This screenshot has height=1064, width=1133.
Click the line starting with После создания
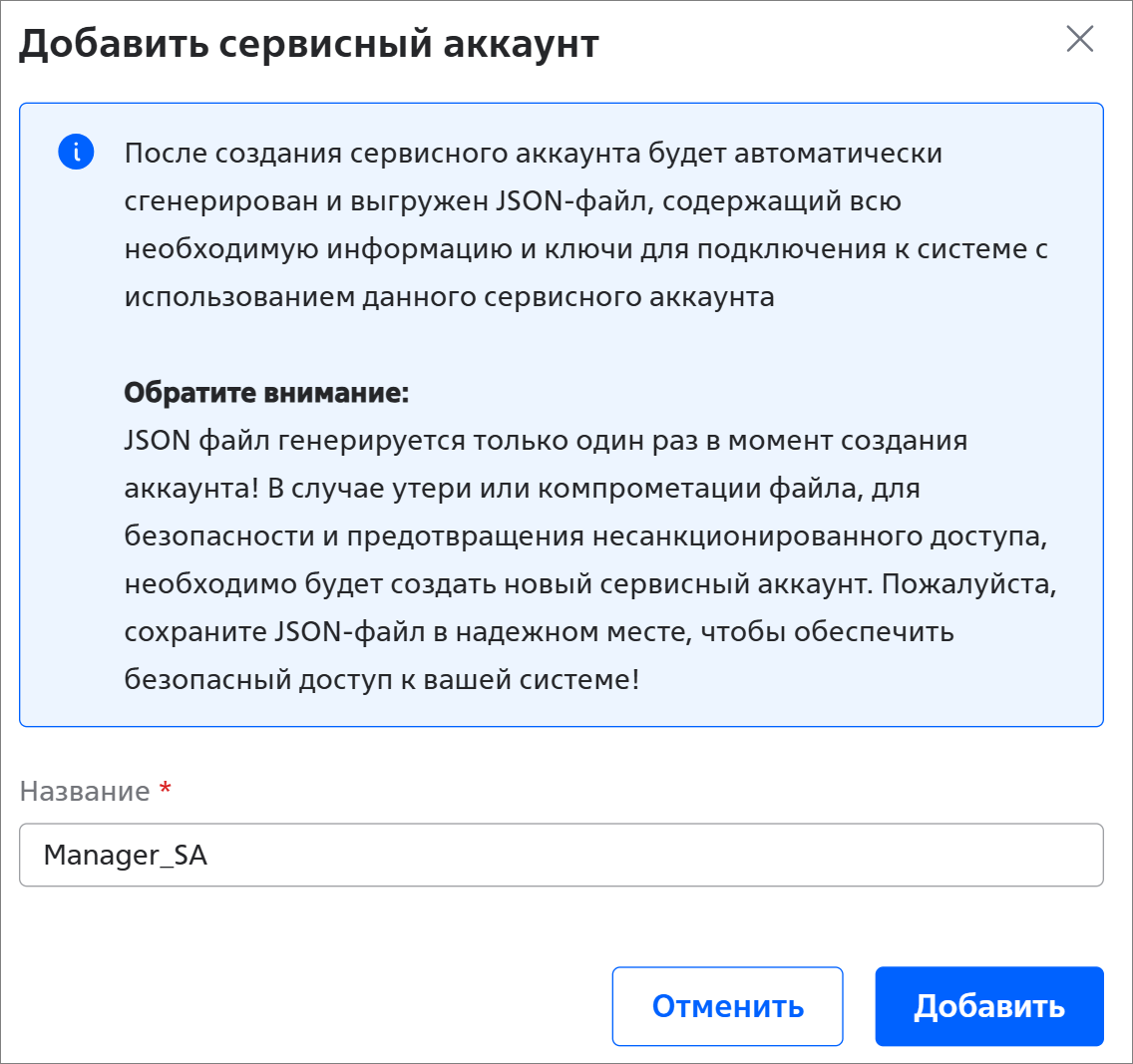click(534, 154)
